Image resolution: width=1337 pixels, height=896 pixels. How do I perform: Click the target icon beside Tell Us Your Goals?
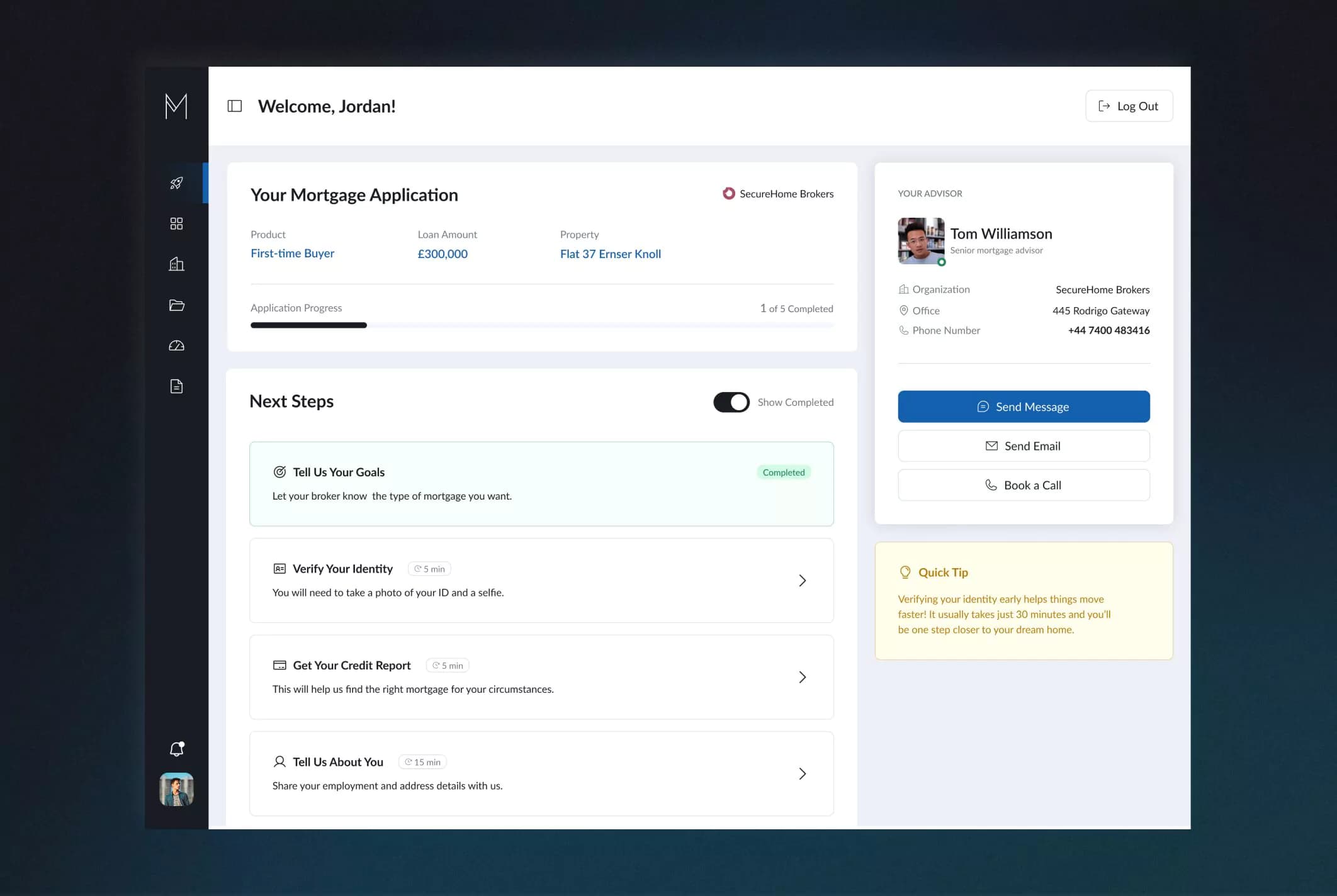pyautogui.click(x=279, y=472)
